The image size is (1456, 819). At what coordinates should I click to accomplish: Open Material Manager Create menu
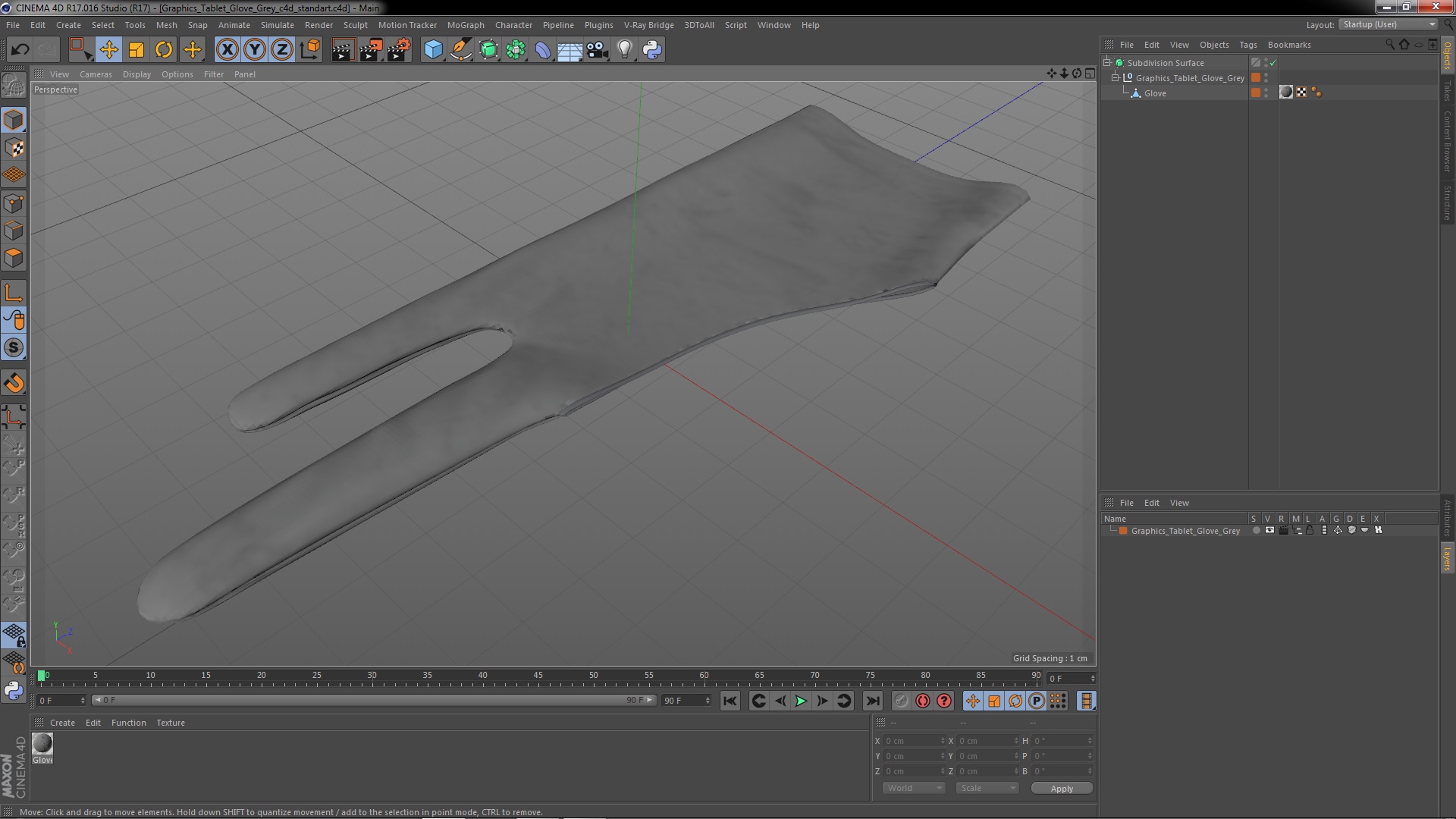pos(62,723)
